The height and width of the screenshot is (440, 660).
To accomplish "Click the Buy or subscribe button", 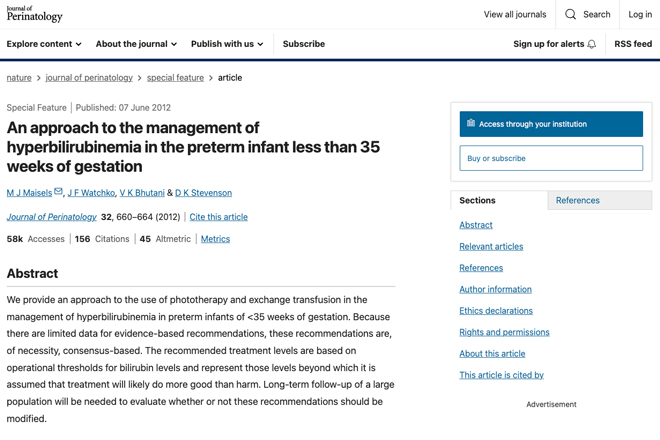I will pyautogui.click(x=551, y=158).
